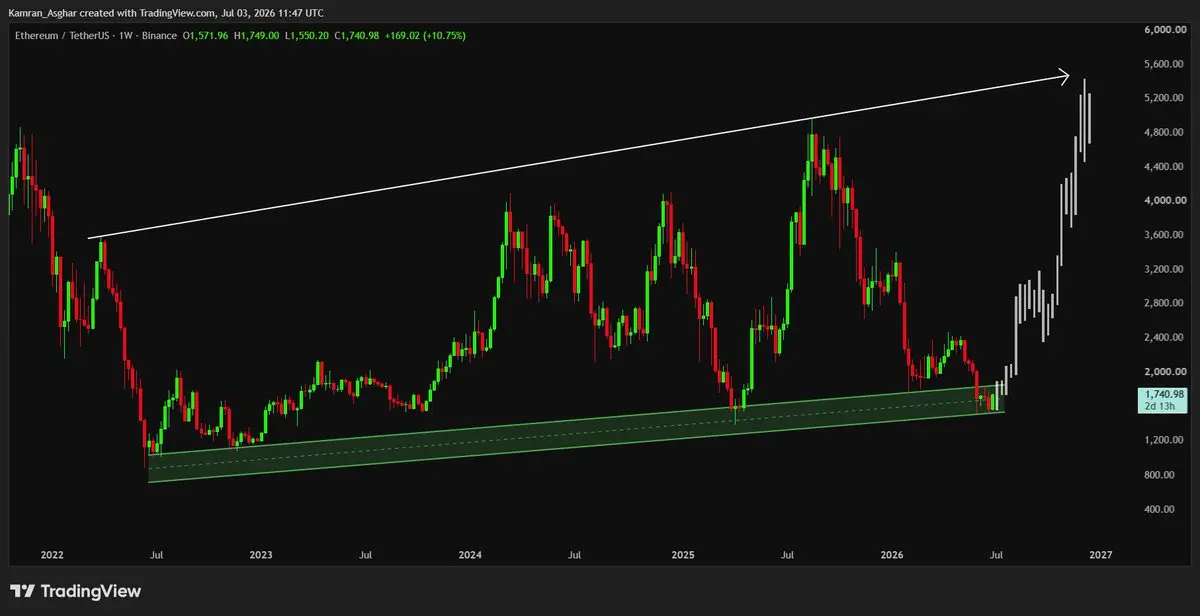Click the 2023 time axis label
Screen dimensions: 1200x616
click(x=260, y=554)
